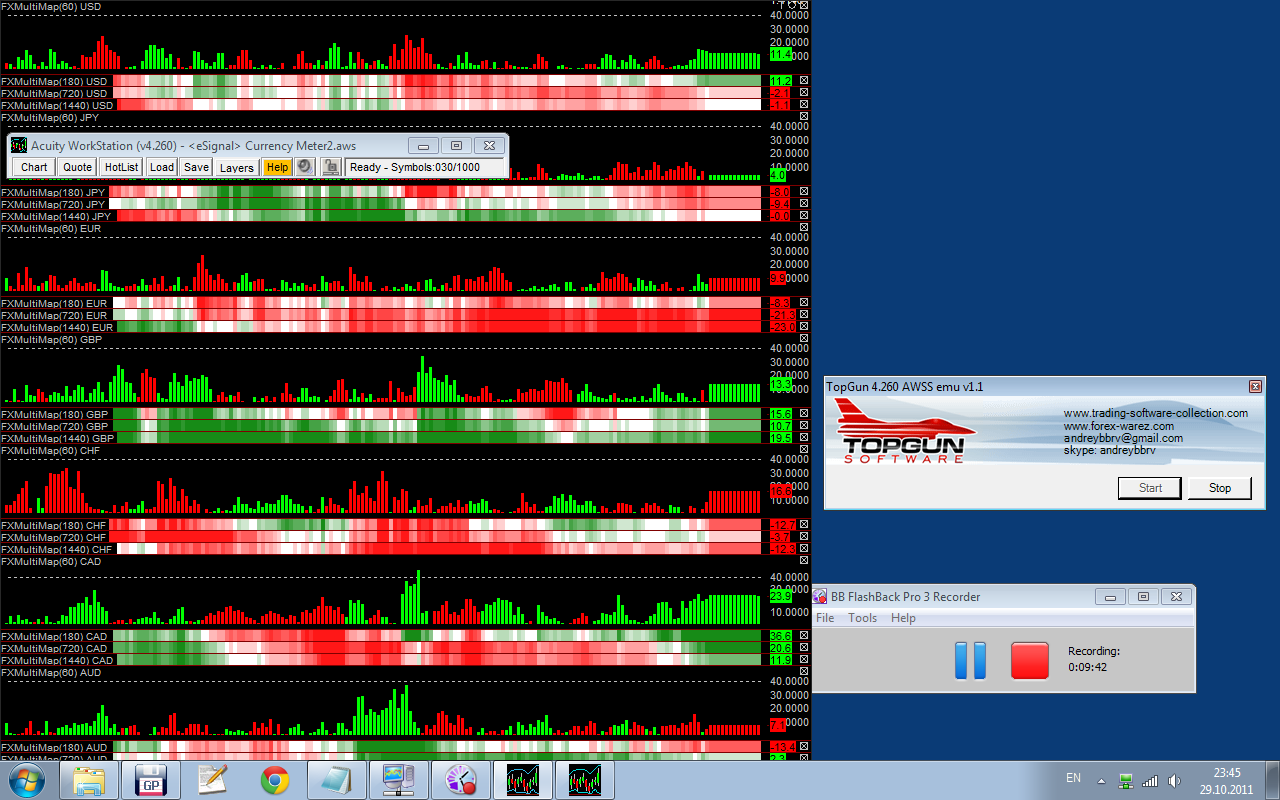Image resolution: width=1280 pixels, height=800 pixels.
Task: Click the speaker sound icon in Acuity toolbar
Action: [305, 167]
